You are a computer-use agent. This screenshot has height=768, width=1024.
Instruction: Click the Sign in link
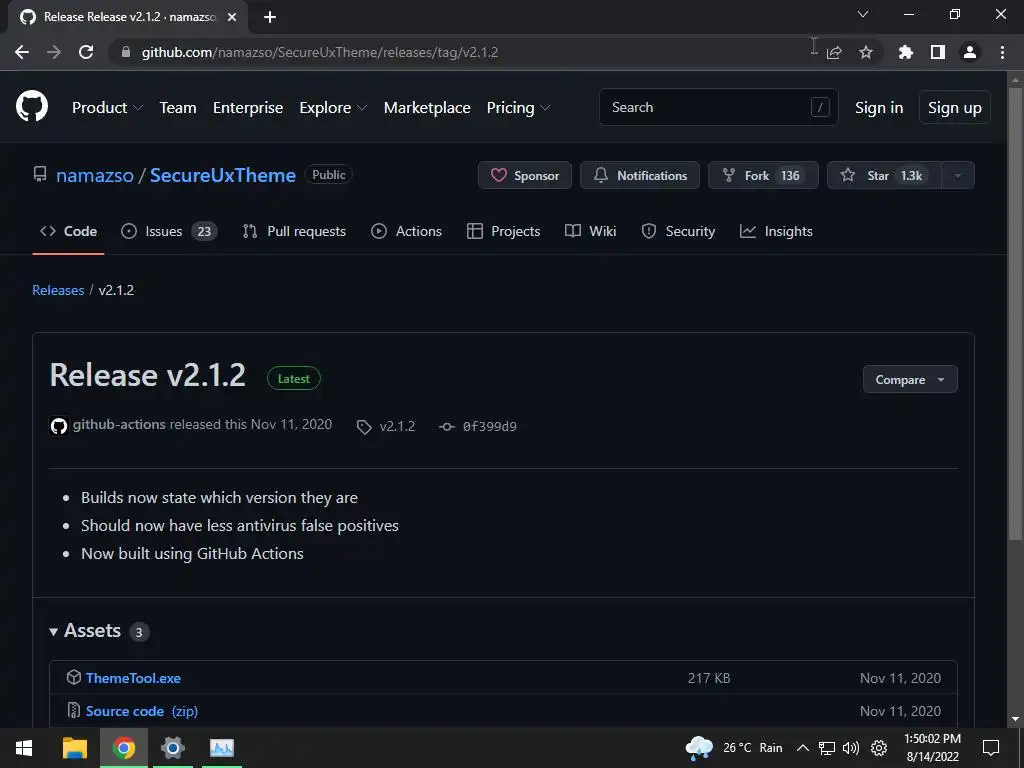tap(879, 108)
